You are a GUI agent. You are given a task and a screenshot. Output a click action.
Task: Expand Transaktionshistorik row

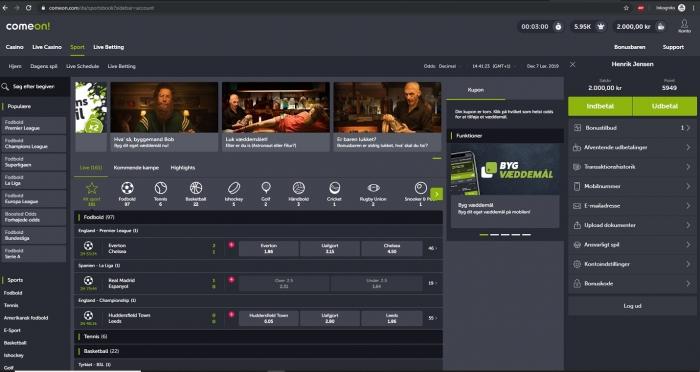pyautogui.click(x=632, y=167)
